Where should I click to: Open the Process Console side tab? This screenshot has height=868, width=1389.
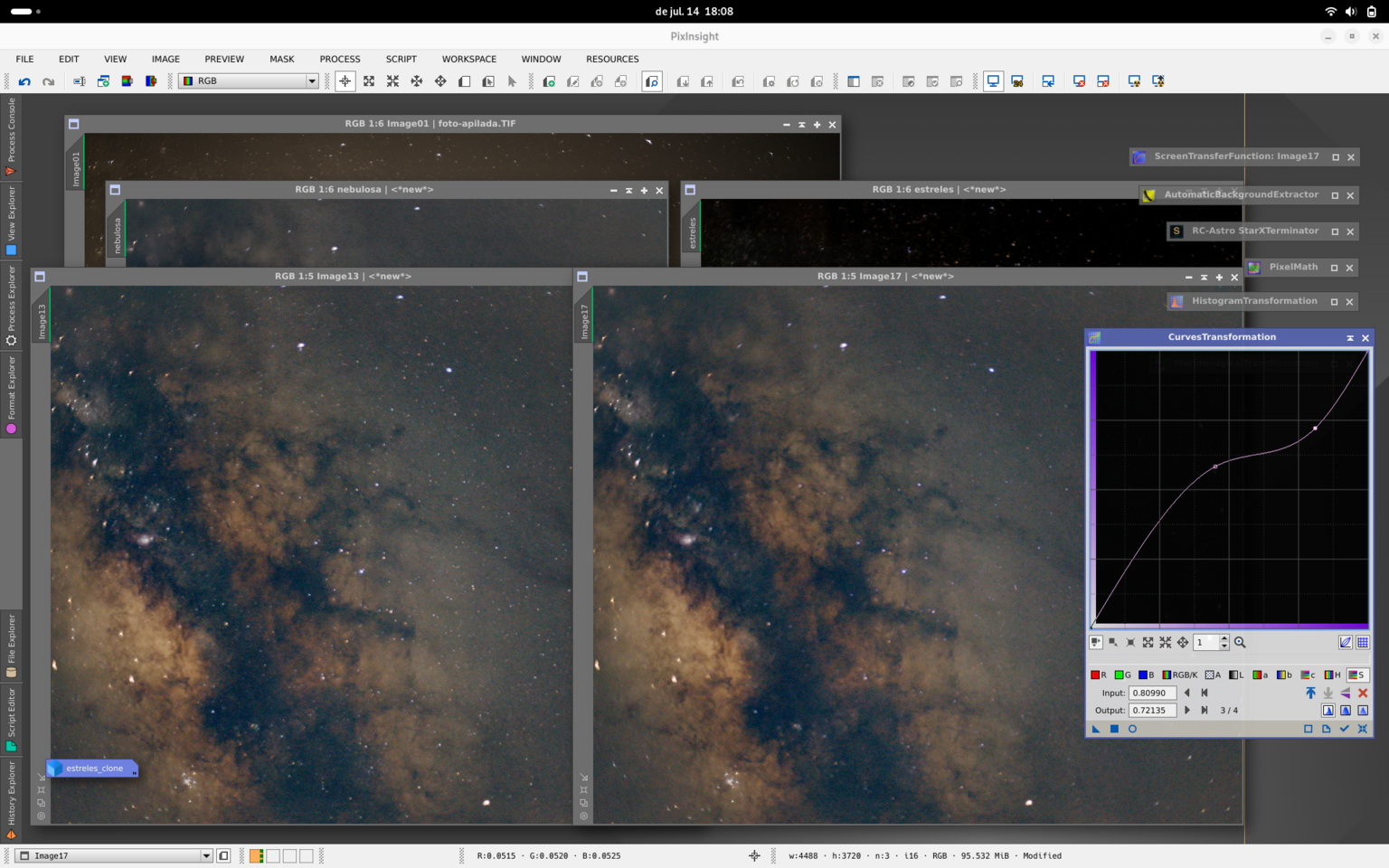[11, 137]
